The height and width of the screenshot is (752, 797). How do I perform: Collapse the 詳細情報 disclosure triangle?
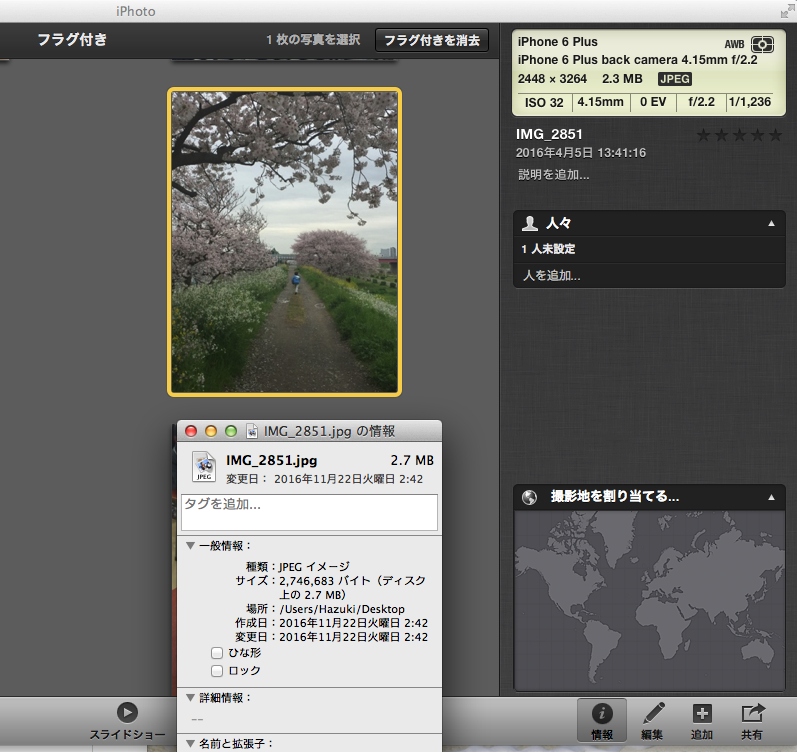[190, 697]
